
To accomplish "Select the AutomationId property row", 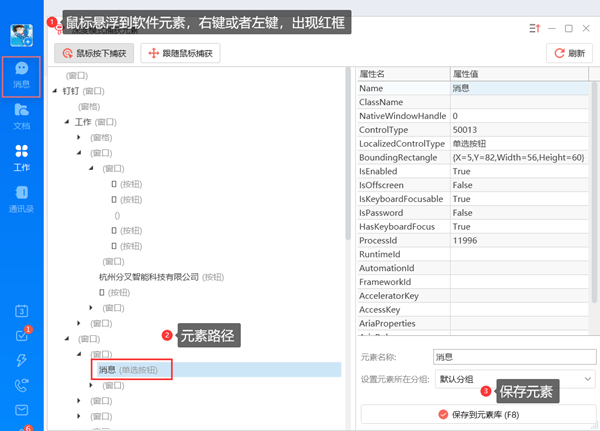I will (x=473, y=268).
